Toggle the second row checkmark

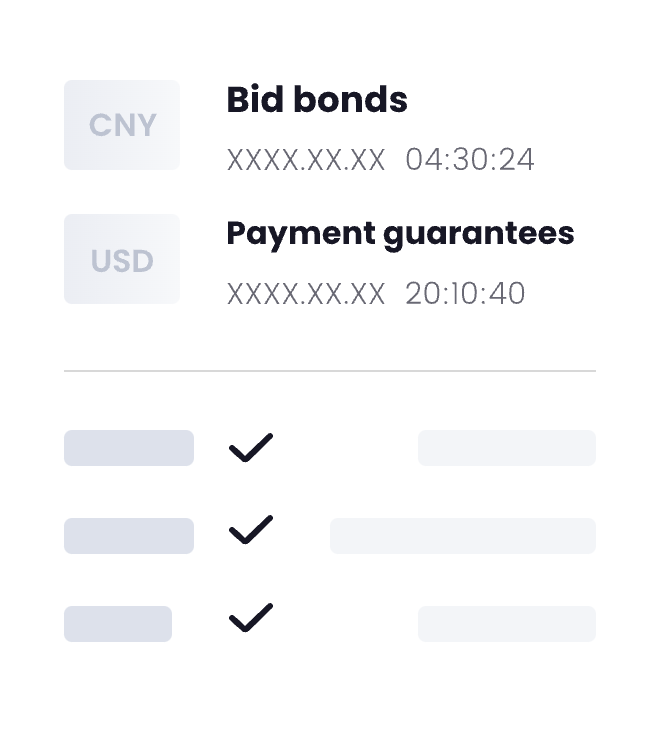click(251, 530)
